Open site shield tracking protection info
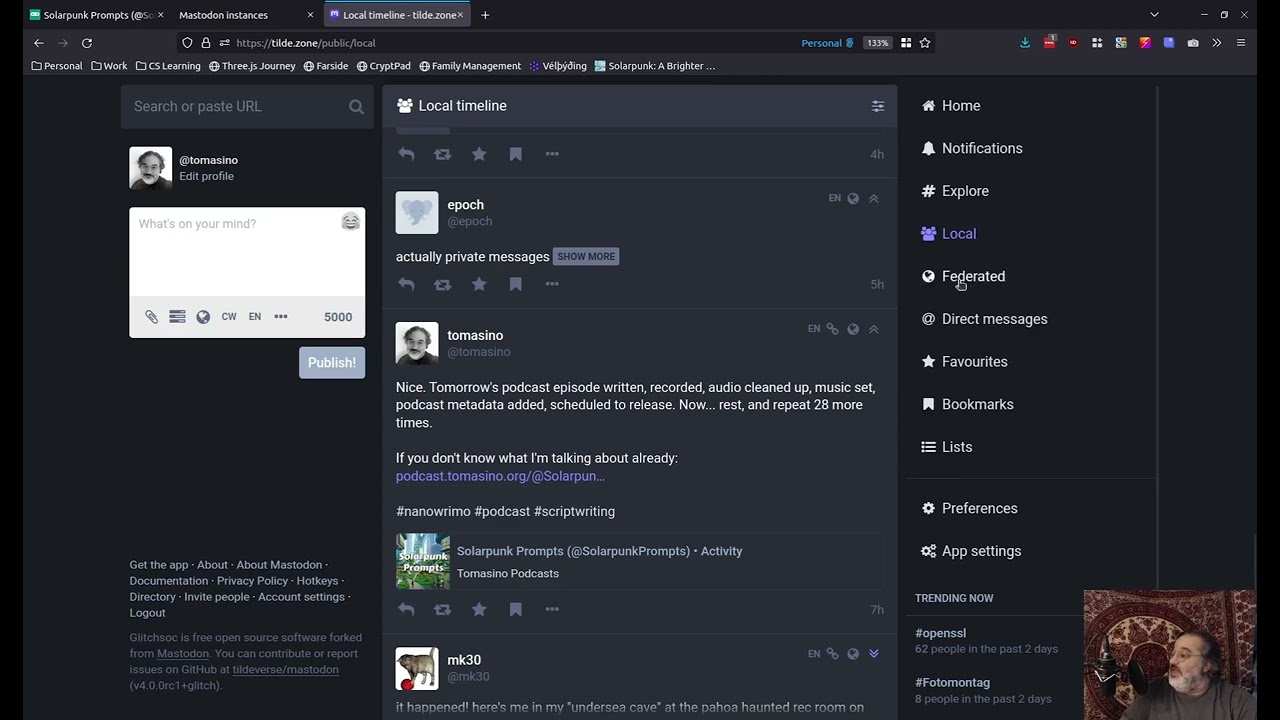 click(x=187, y=43)
